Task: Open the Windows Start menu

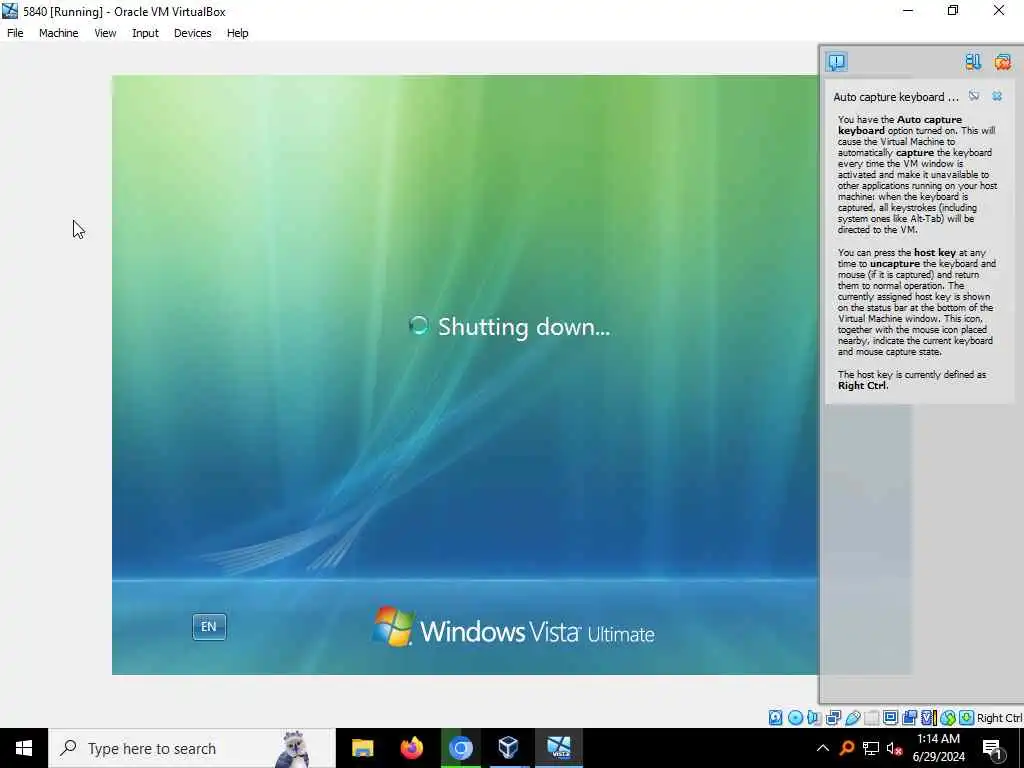Action: coord(24,748)
